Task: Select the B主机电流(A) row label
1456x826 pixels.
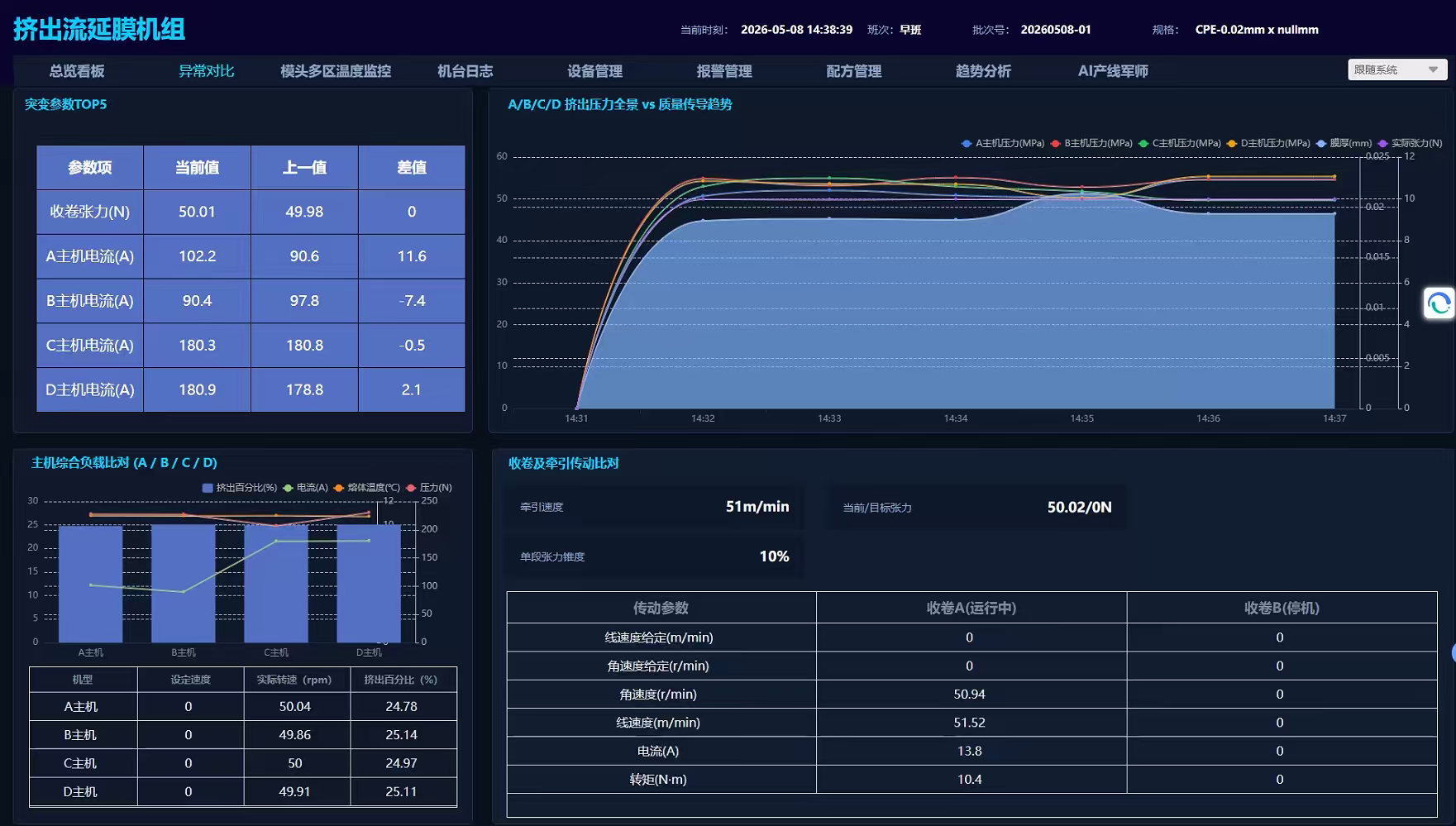Action: coord(90,301)
